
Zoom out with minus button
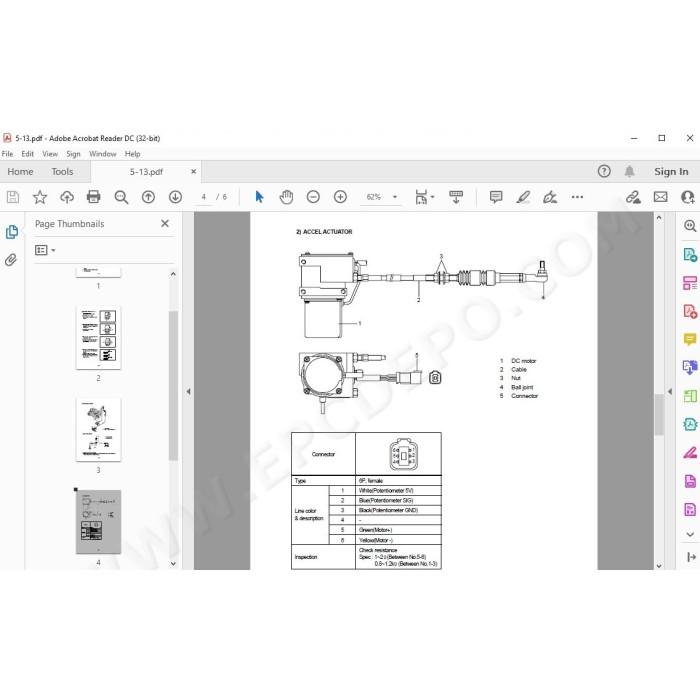pos(313,197)
